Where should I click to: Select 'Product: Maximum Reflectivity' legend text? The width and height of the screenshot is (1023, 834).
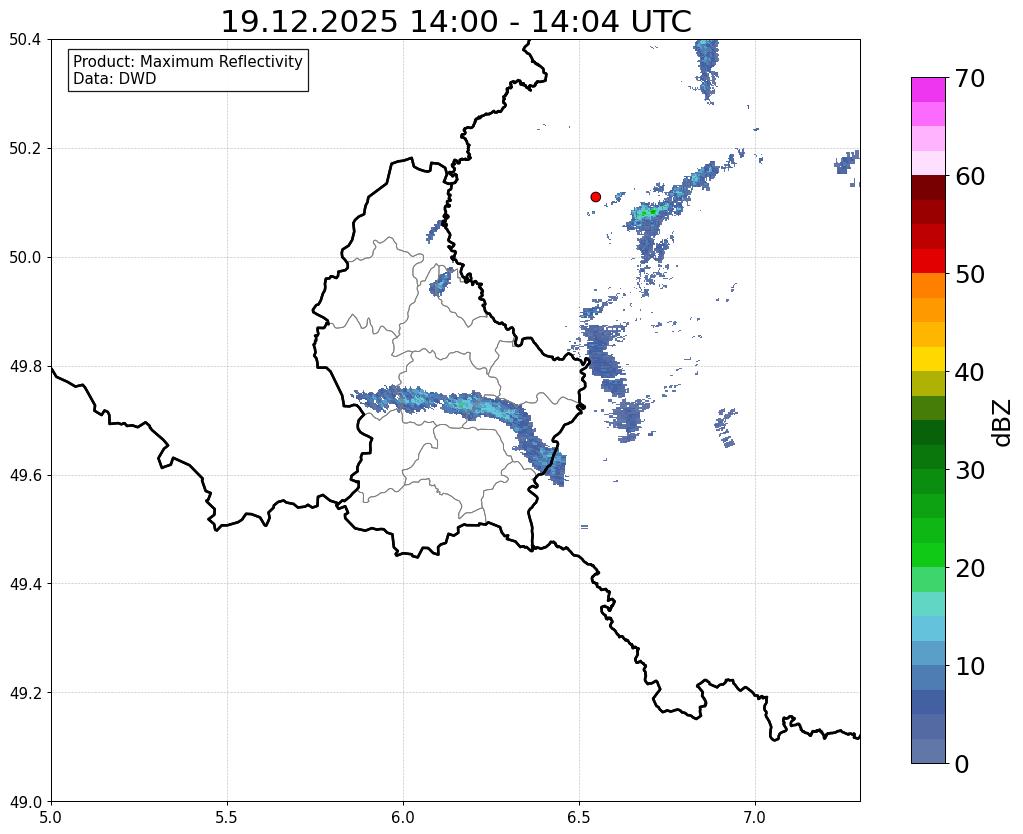tap(188, 61)
